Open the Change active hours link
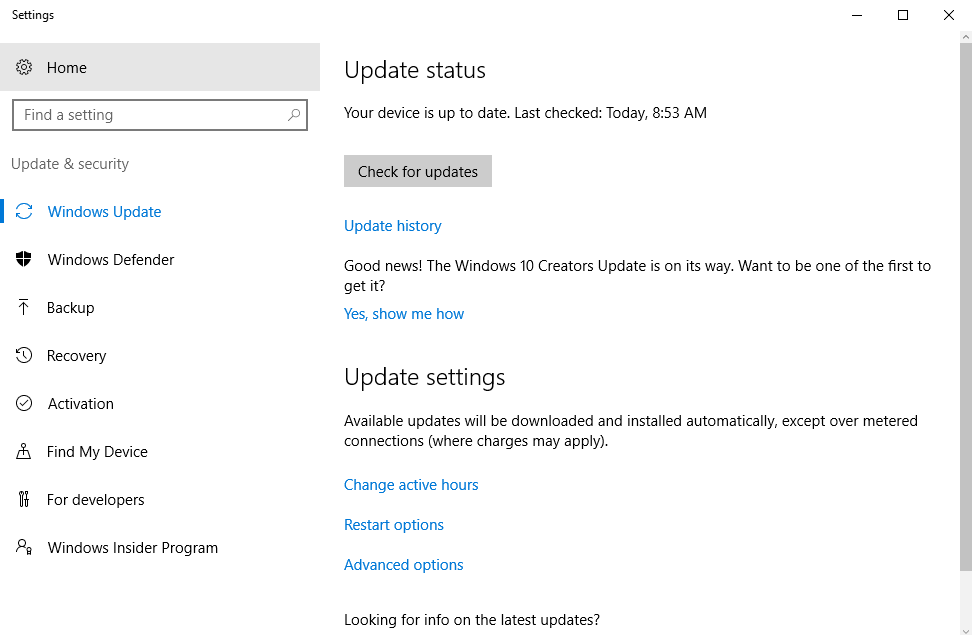 pyautogui.click(x=411, y=485)
